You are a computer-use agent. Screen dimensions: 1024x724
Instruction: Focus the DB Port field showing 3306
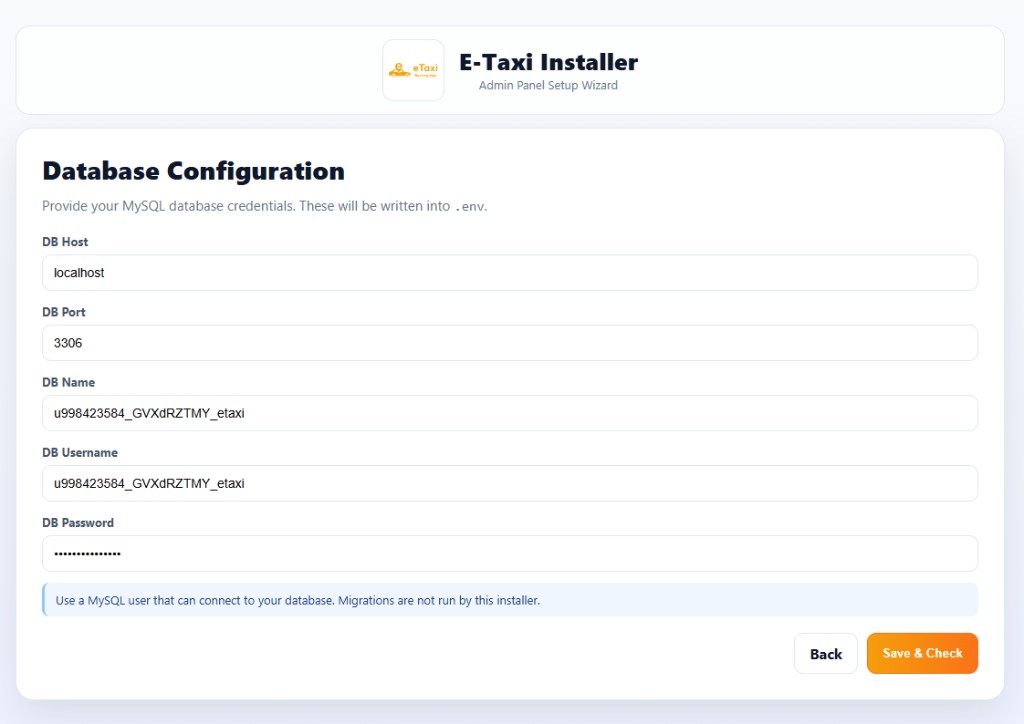pyautogui.click(x=509, y=343)
